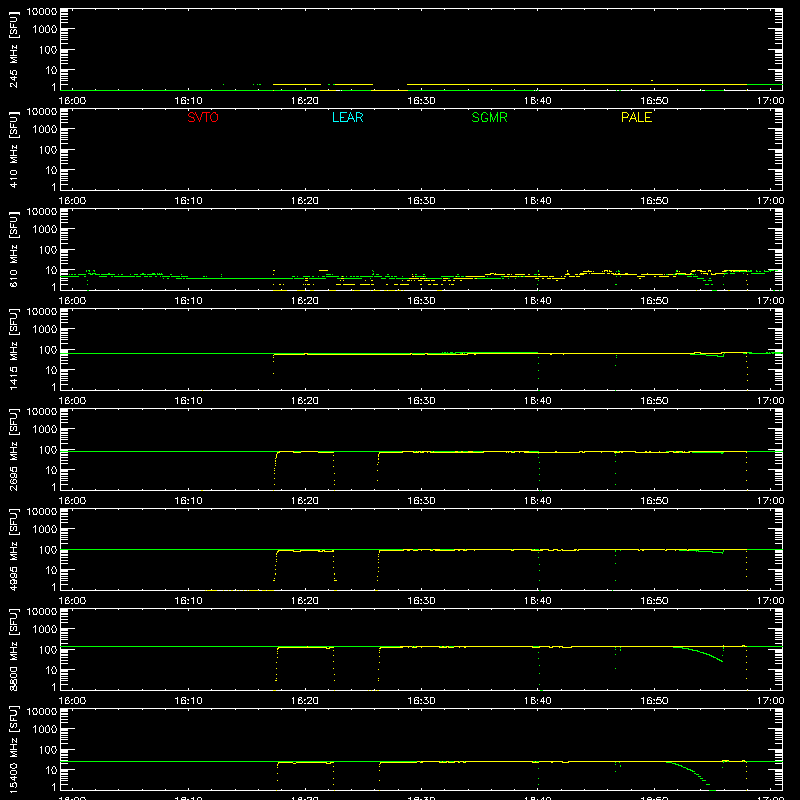Click the 16:30 tick under the 2695 MHz panel
Viewport: 800px width, 800px height.
421,501
